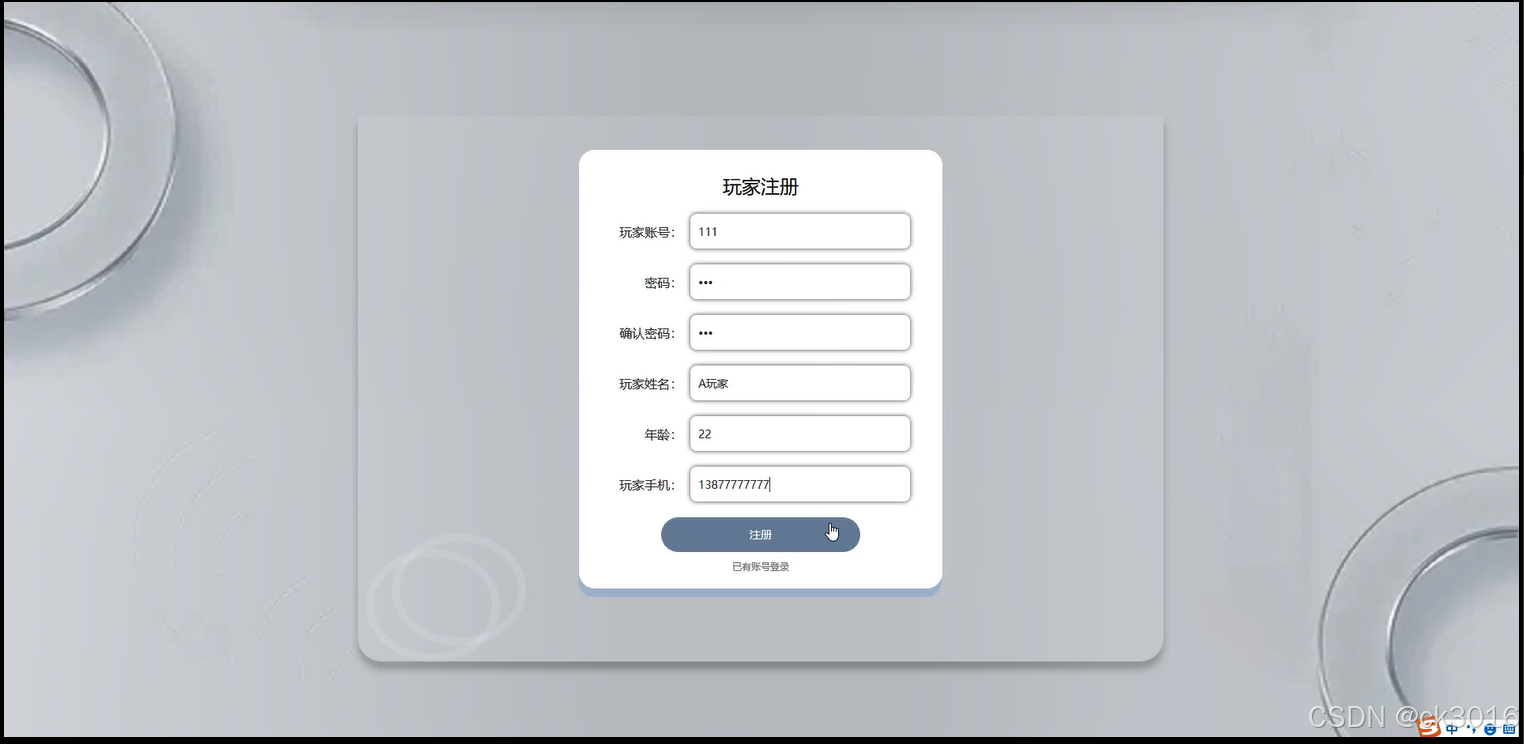Click the 年龄 field showing 22
The image size is (1524, 744).
pos(800,434)
